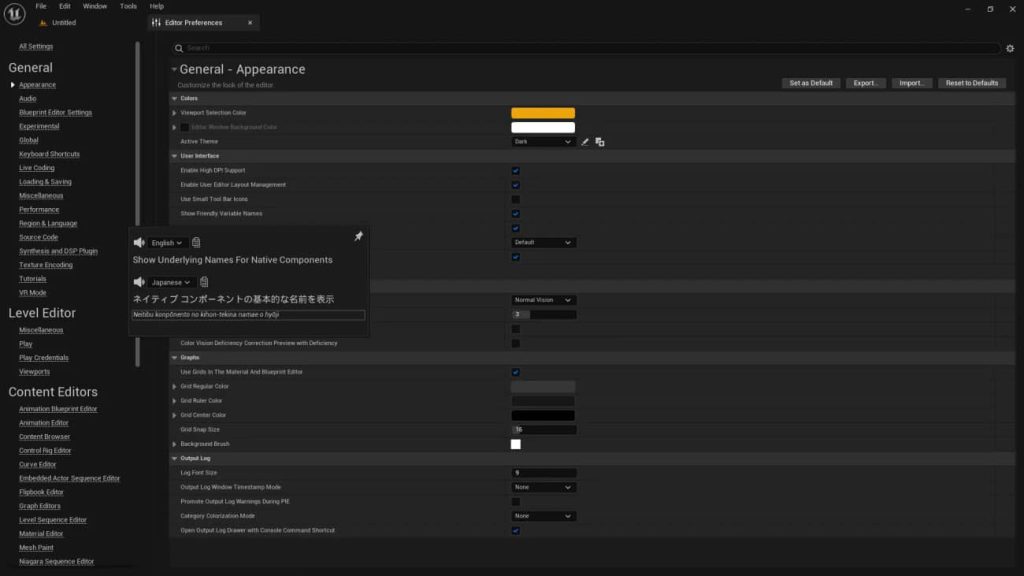Click the Unreal Engine logo icon
The width and height of the screenshot is (1024, 576).
(x=14, y=14)
